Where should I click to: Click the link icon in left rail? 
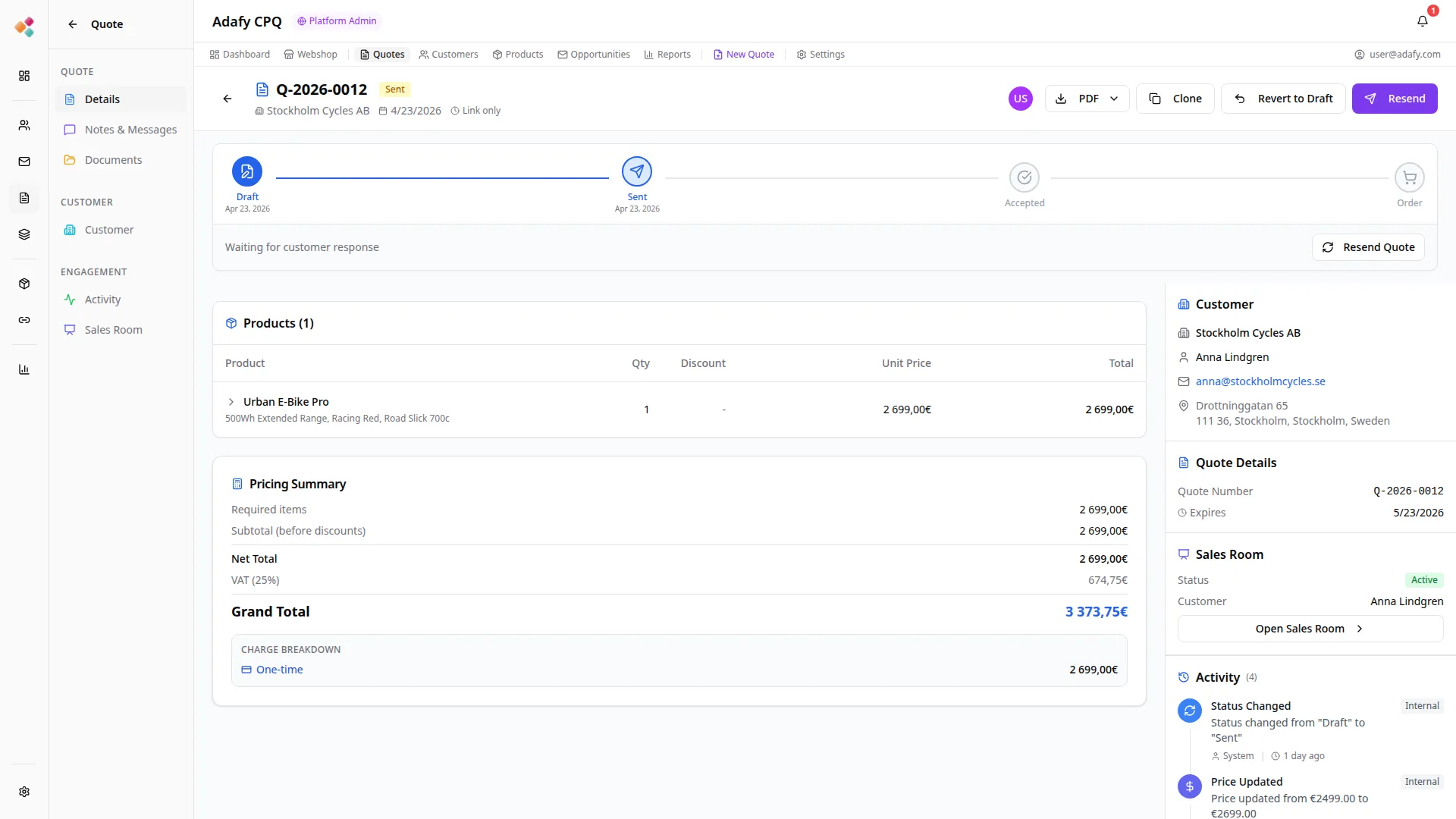24,320
